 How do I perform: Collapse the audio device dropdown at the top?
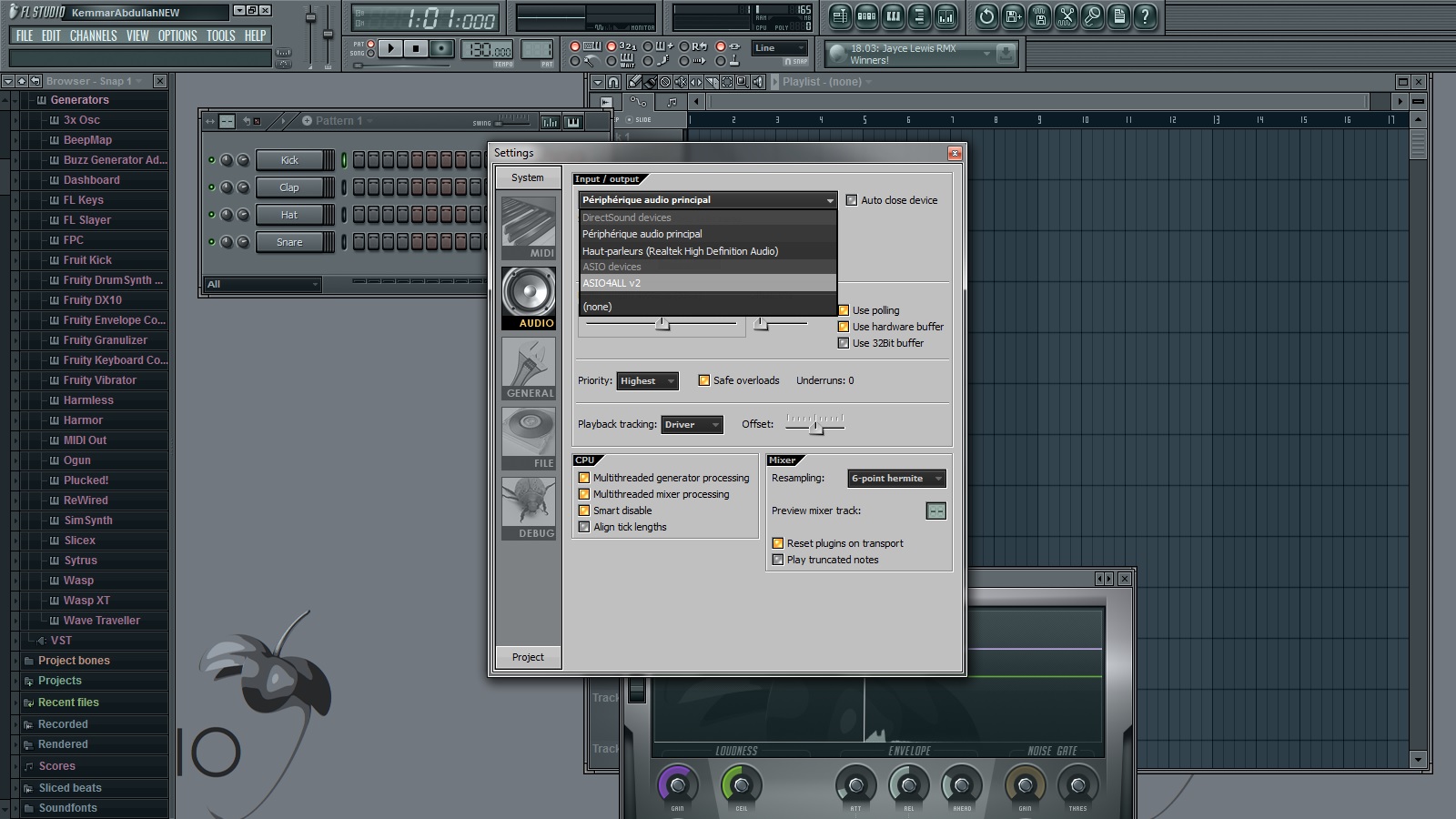707,200
